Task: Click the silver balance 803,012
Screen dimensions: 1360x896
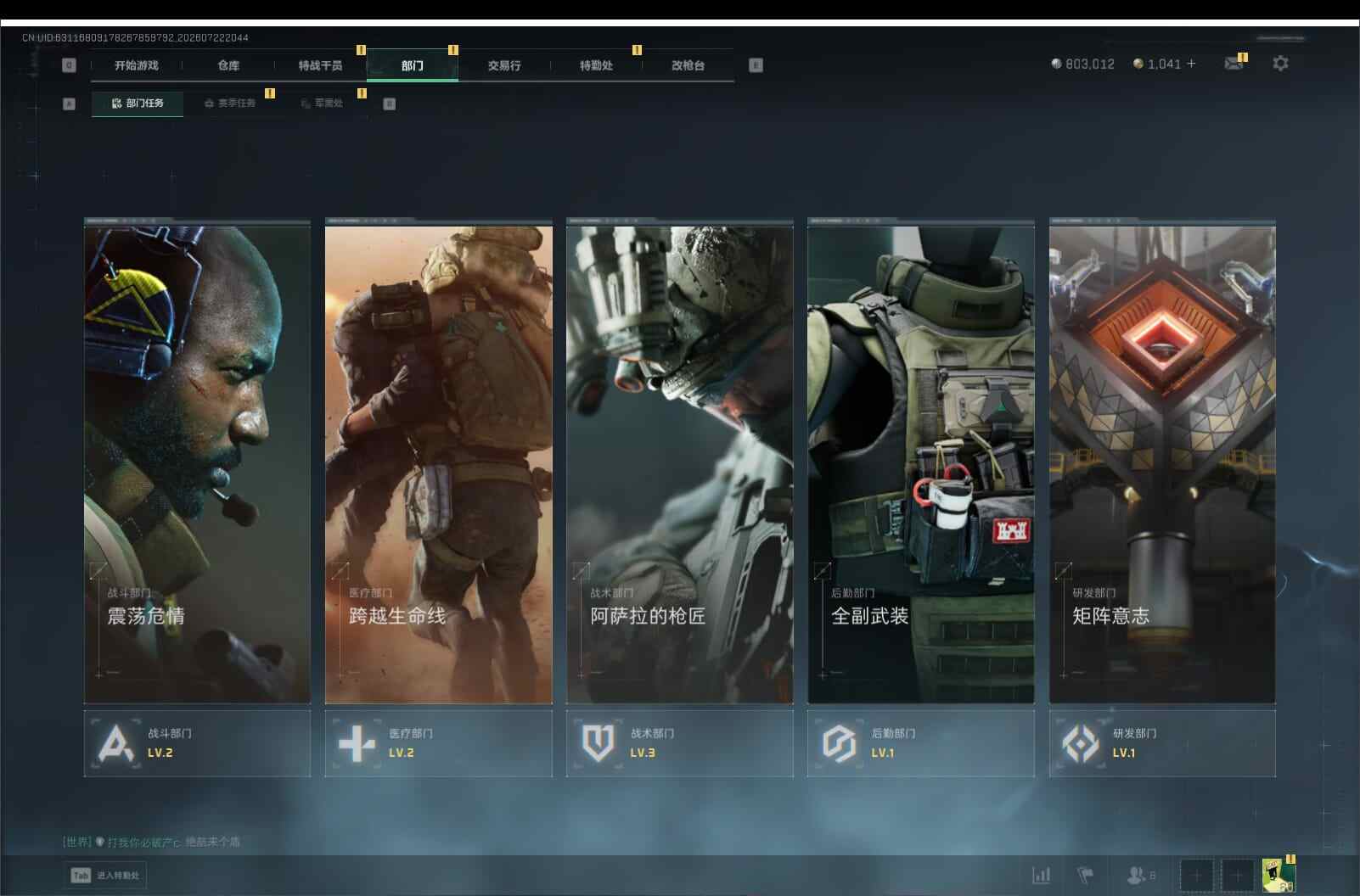Action: pos(1090,64)
